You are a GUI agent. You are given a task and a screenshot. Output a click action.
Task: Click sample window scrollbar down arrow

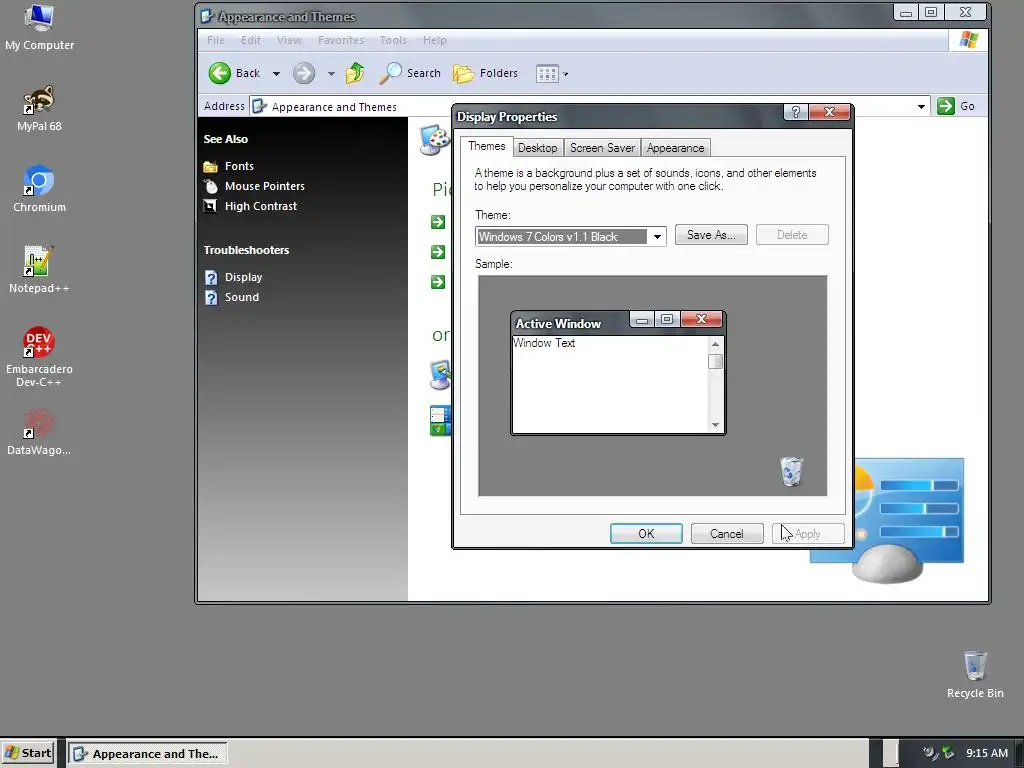[x=715, y=425]
